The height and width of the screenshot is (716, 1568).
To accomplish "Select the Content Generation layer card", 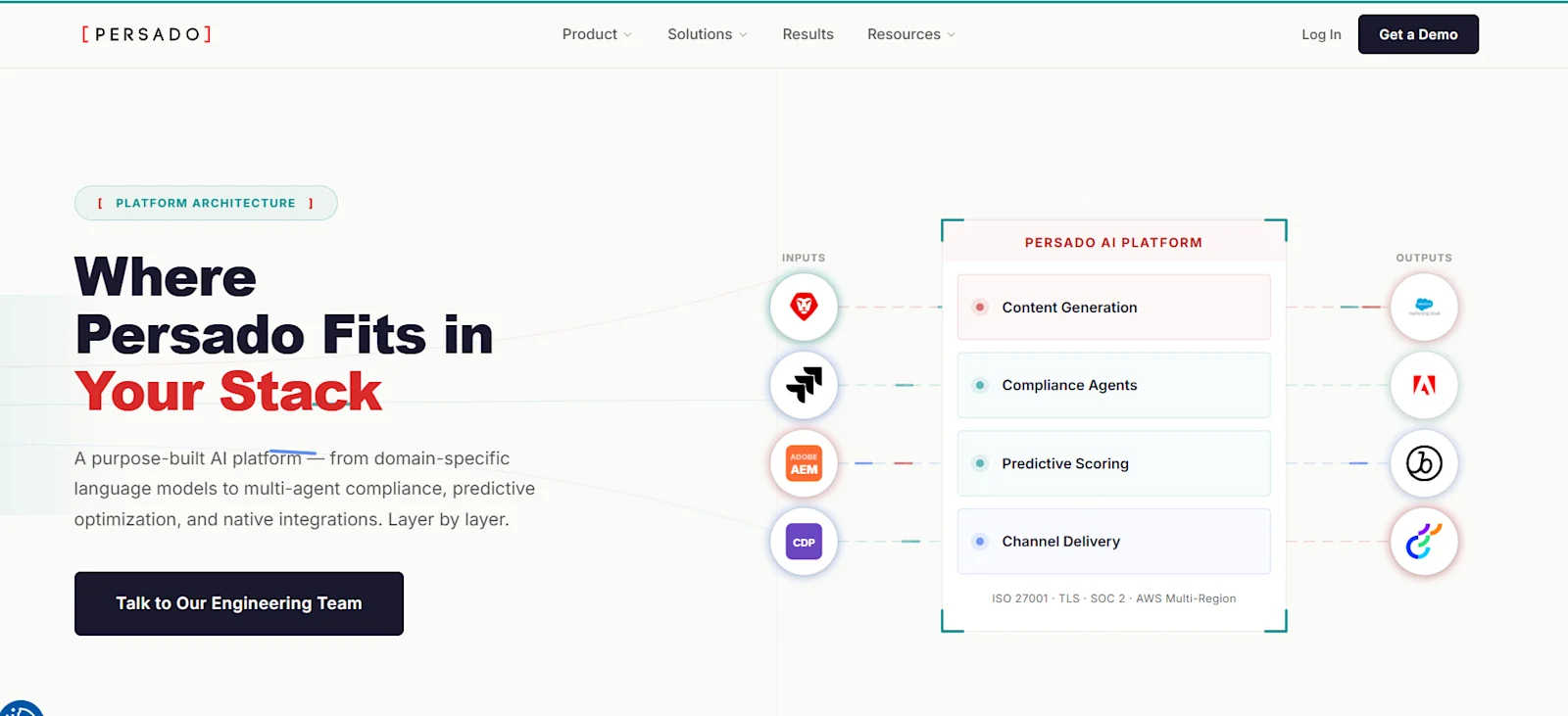I will pyautogui.click(x=1113, y=307).
